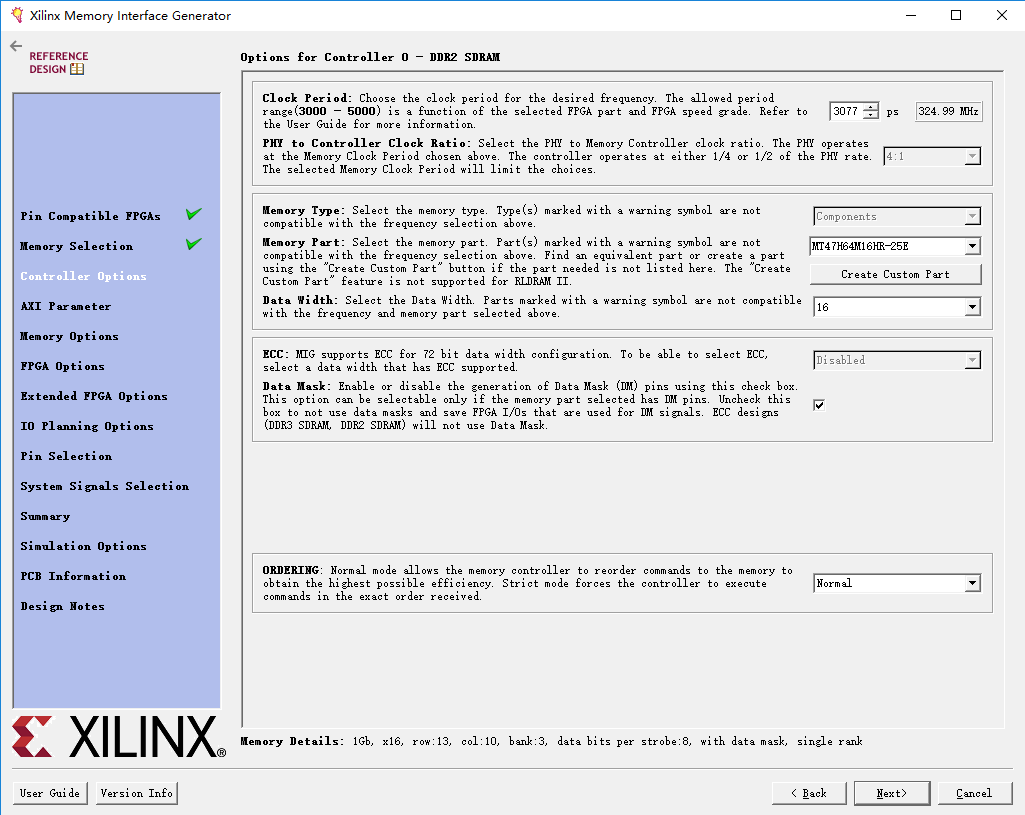The width and height of the screenshot is (1025, 815).
Task: Open Memory Options in the sidebar
Action: (69, 336)
